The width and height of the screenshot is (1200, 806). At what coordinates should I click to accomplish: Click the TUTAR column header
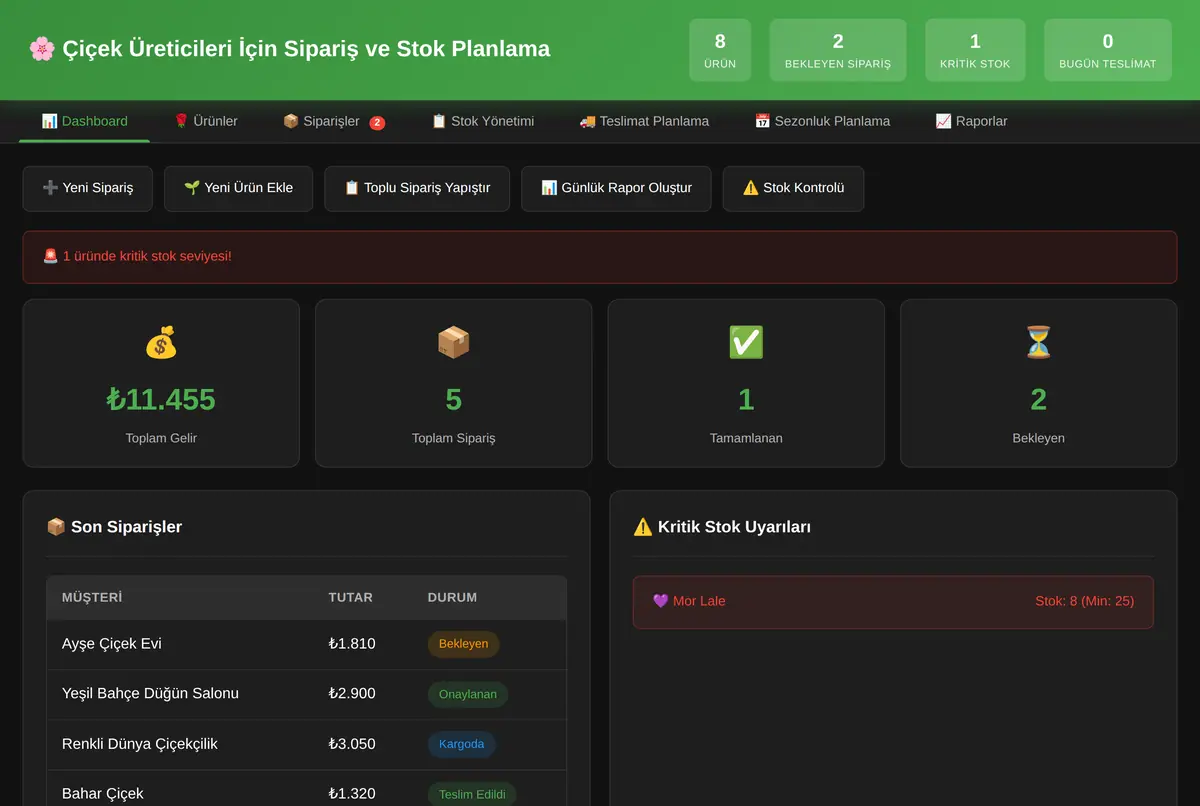(351, 597)
